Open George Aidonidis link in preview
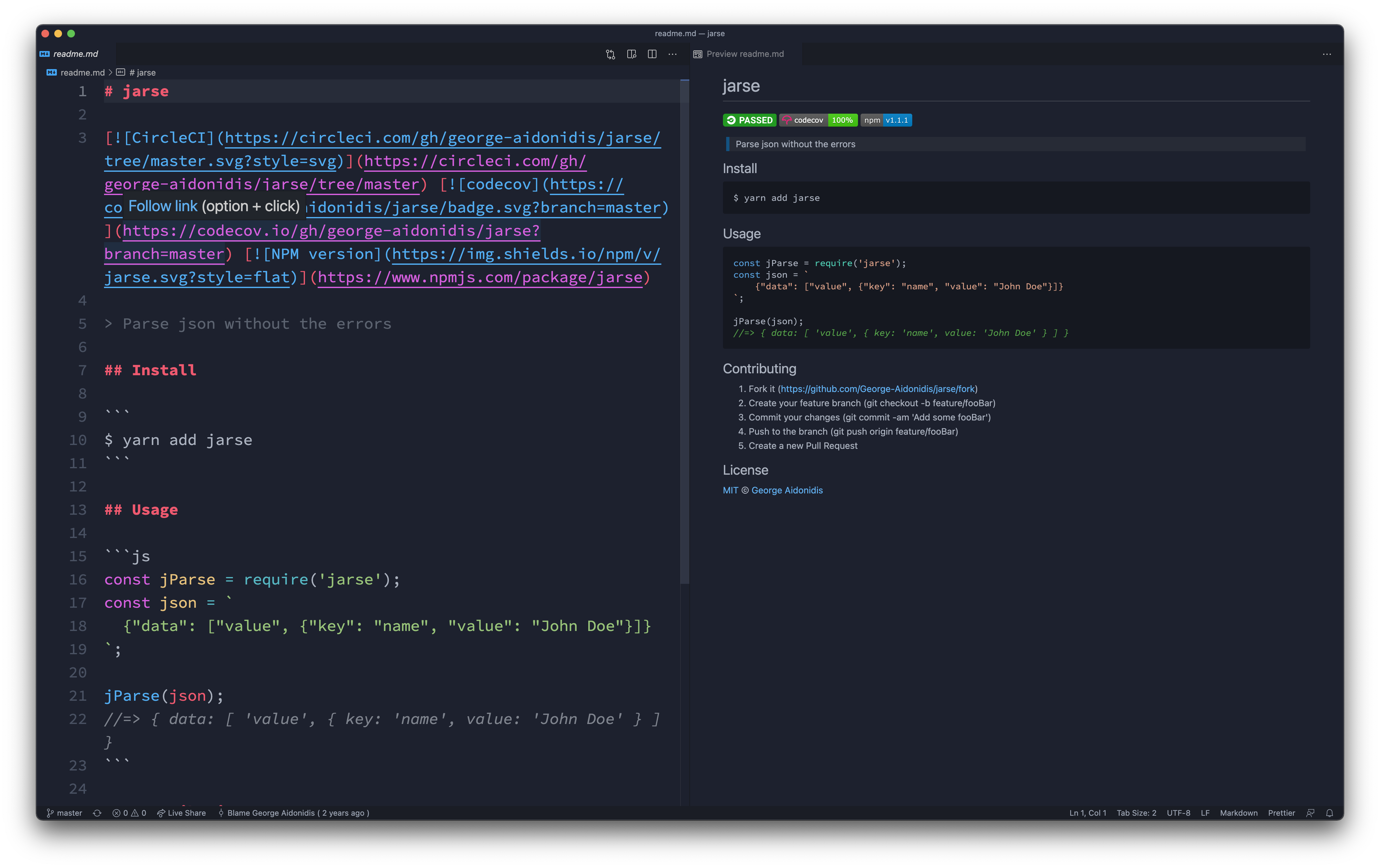The width and height of the screenshot is (1380, 868). [x=787, y=490]
